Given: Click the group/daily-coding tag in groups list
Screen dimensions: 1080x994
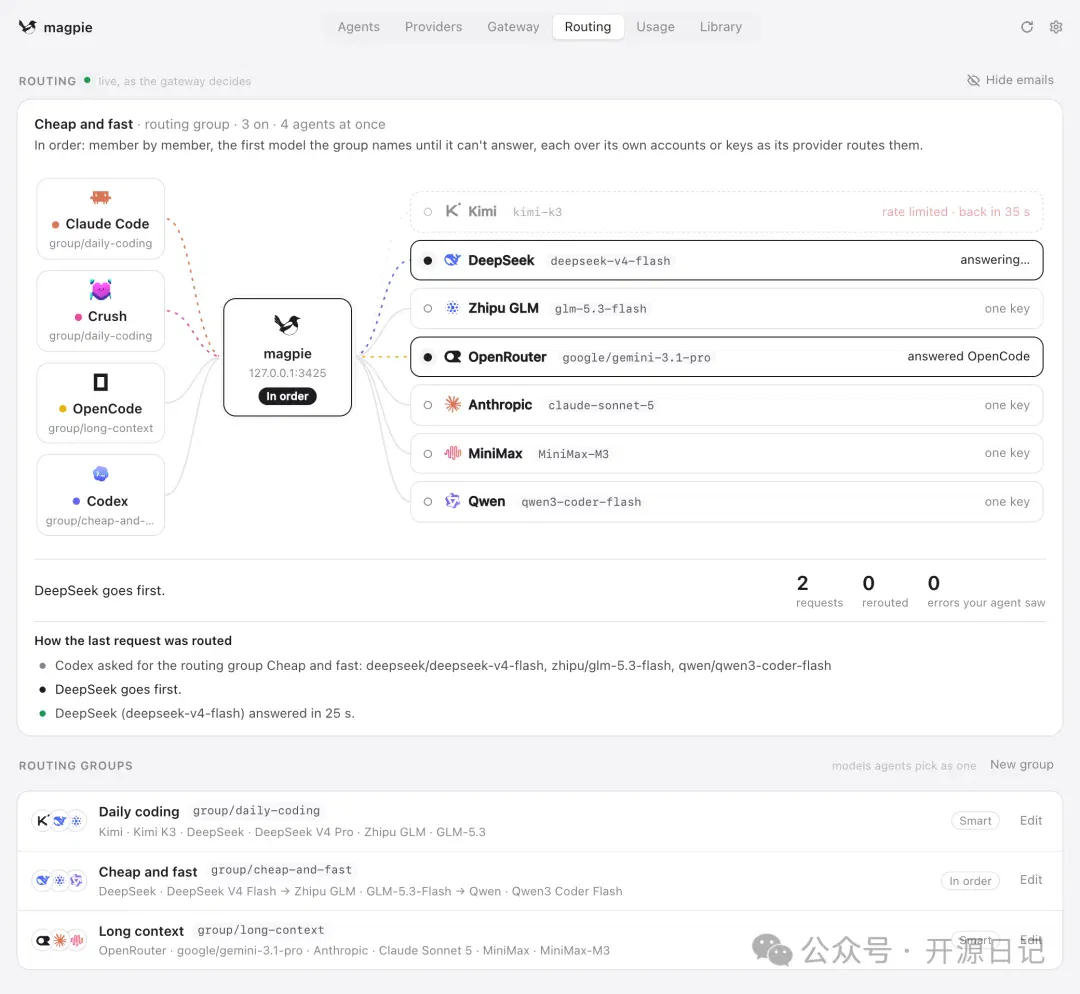Looking at the screenshot, I should 256,811.
